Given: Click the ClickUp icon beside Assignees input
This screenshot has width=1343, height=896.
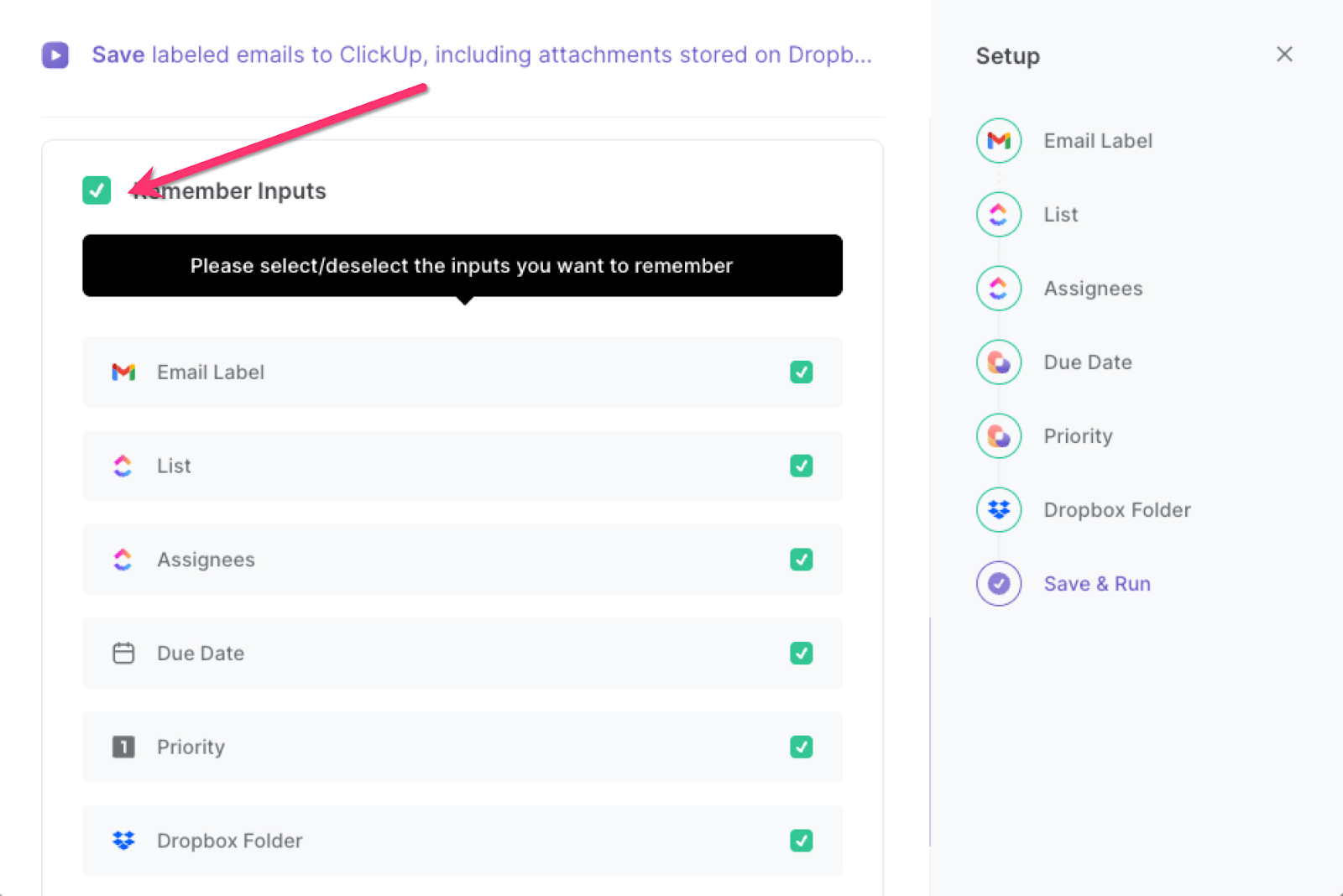Looking at the screenshot, I should (x=123, y=560).
